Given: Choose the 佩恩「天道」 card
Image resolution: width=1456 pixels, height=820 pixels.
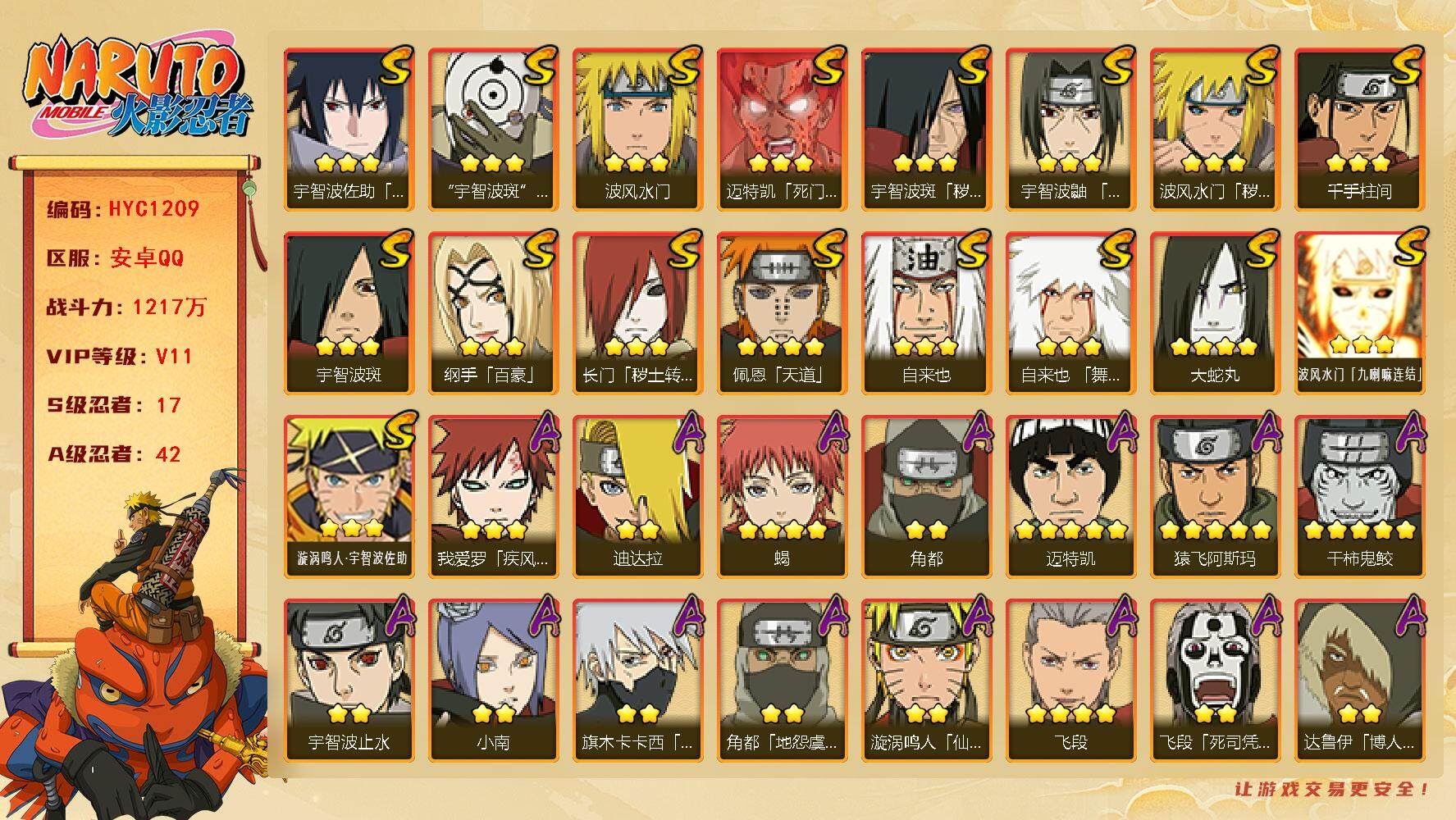Looking at the screenshot, I should coord(782,312).
